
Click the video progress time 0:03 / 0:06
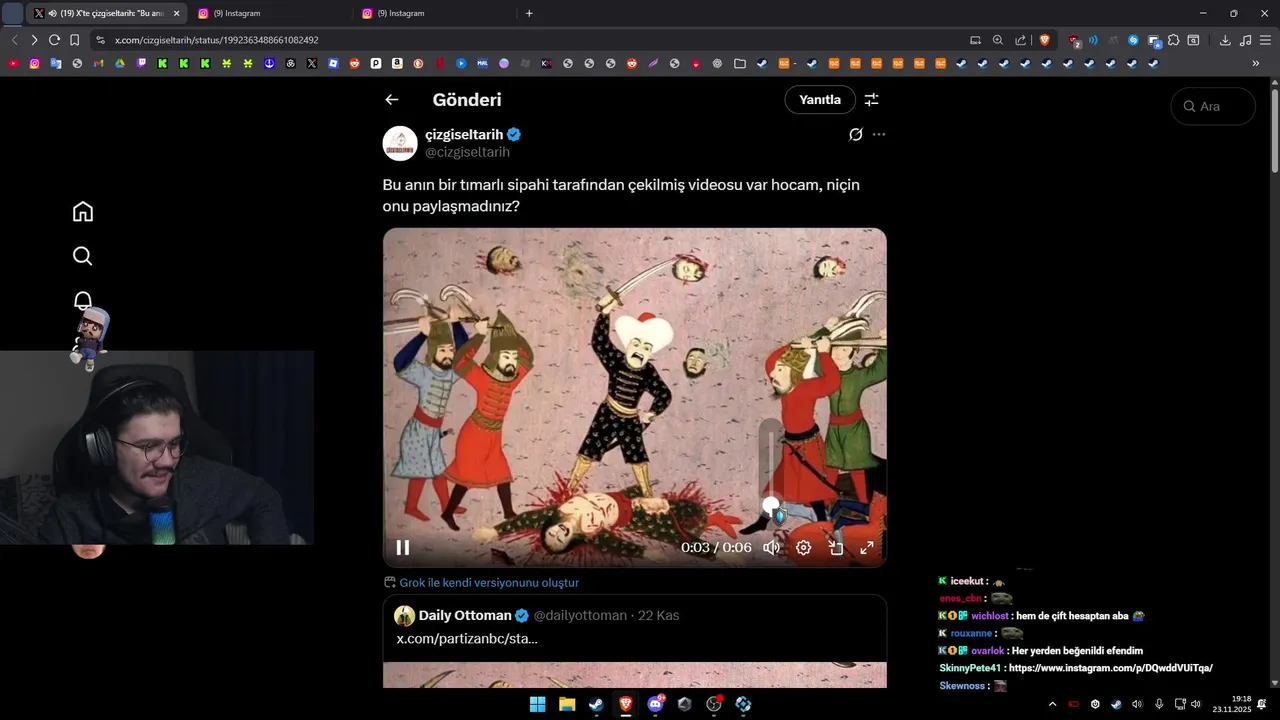click(716, 548)
